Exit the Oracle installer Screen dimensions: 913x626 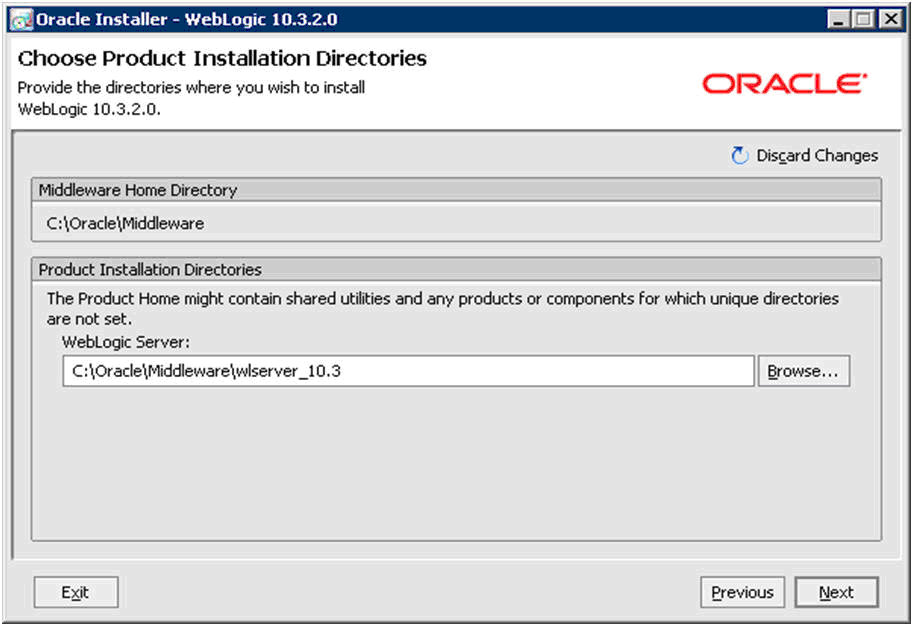76,592
